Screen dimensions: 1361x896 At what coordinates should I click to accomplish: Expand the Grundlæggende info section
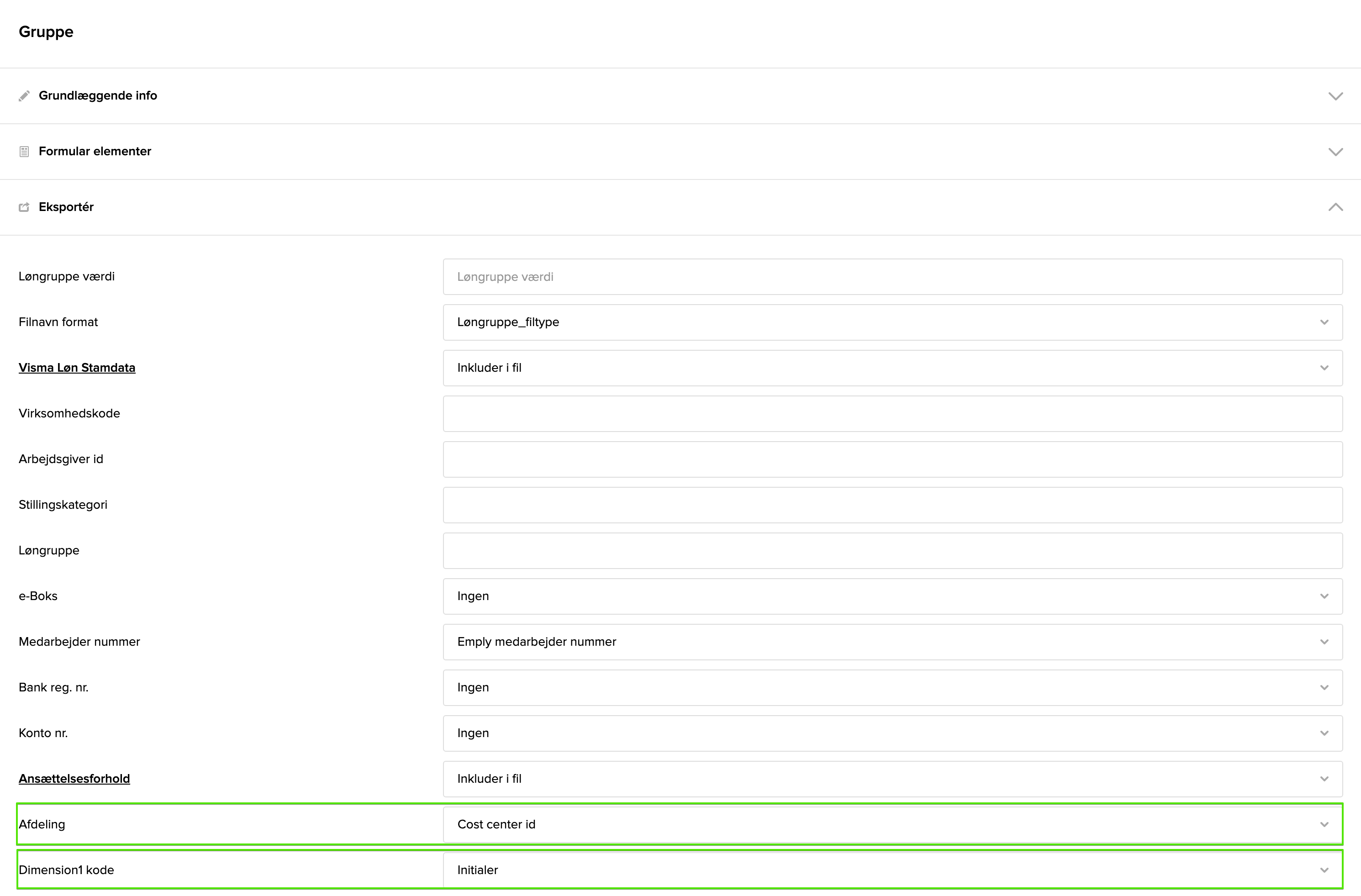pos(1336,95)
